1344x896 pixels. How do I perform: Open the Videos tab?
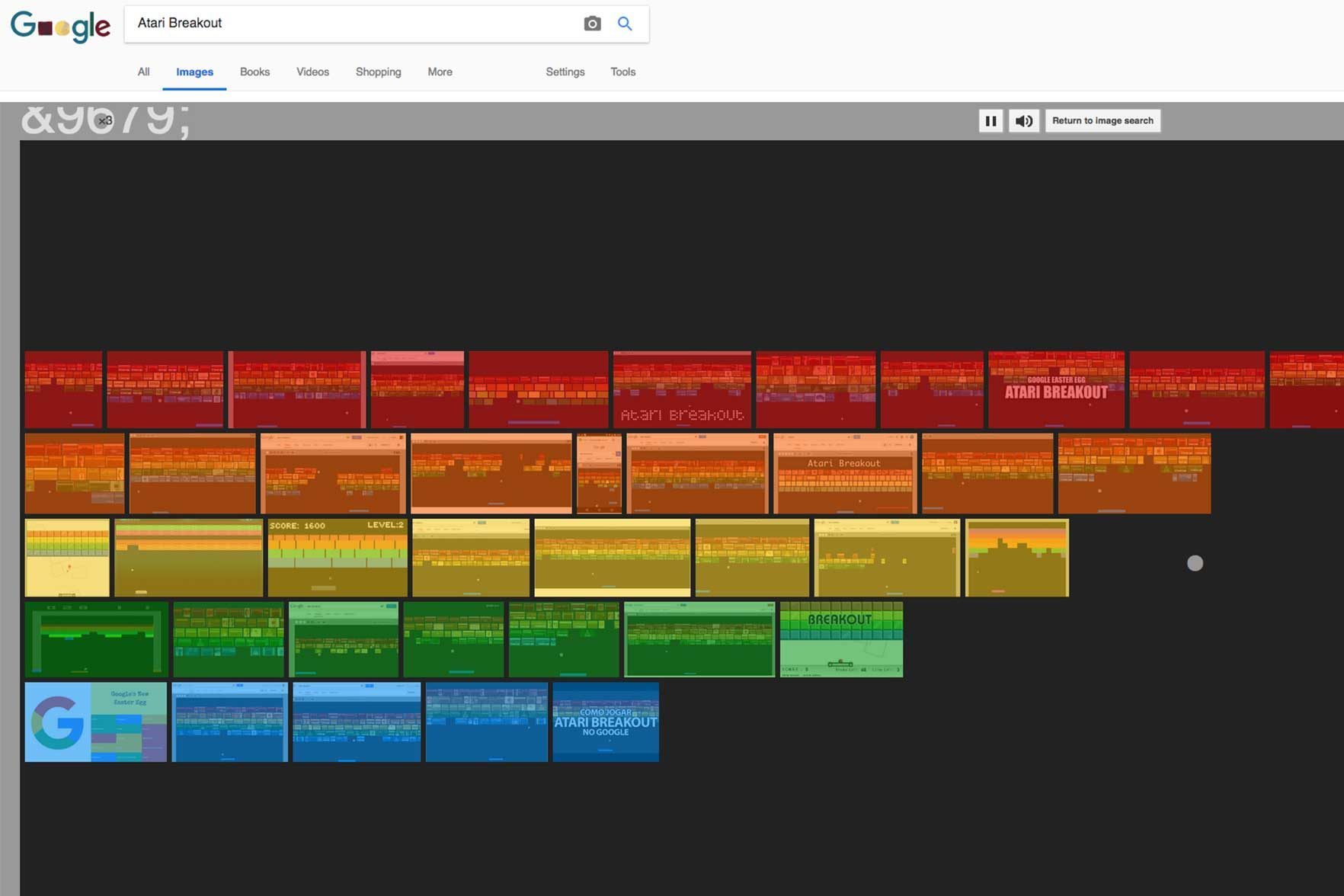(x=312, y=72)
